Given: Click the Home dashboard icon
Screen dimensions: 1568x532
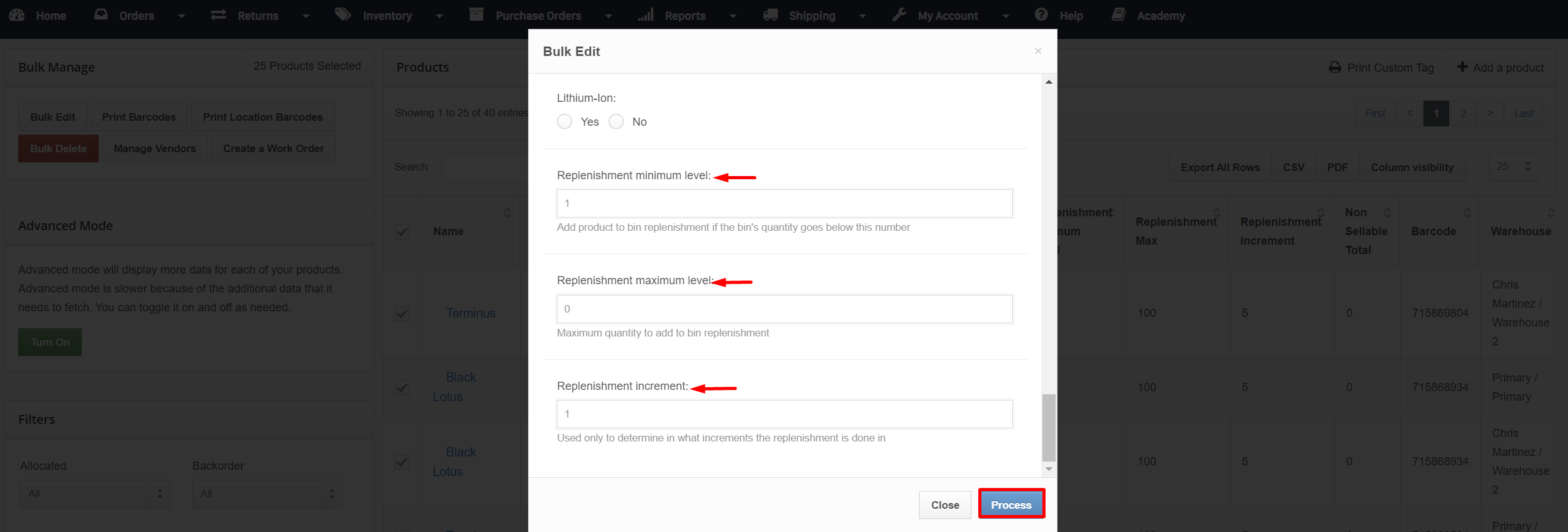Looking at the screenshot, I should [x=17, y=14].
